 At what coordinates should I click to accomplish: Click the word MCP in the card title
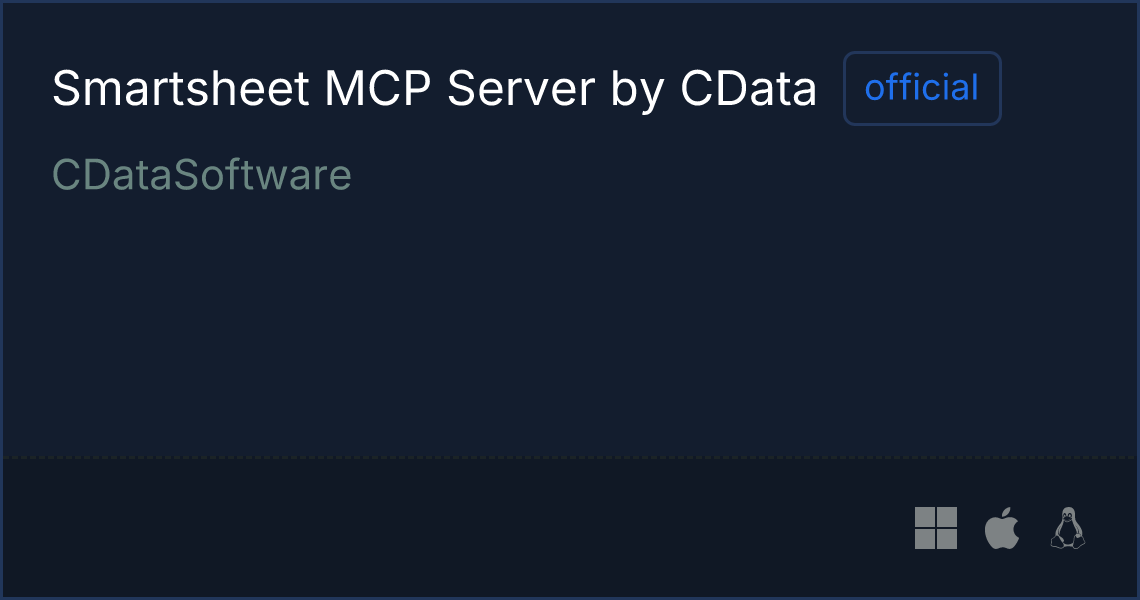tap(378, 89)
